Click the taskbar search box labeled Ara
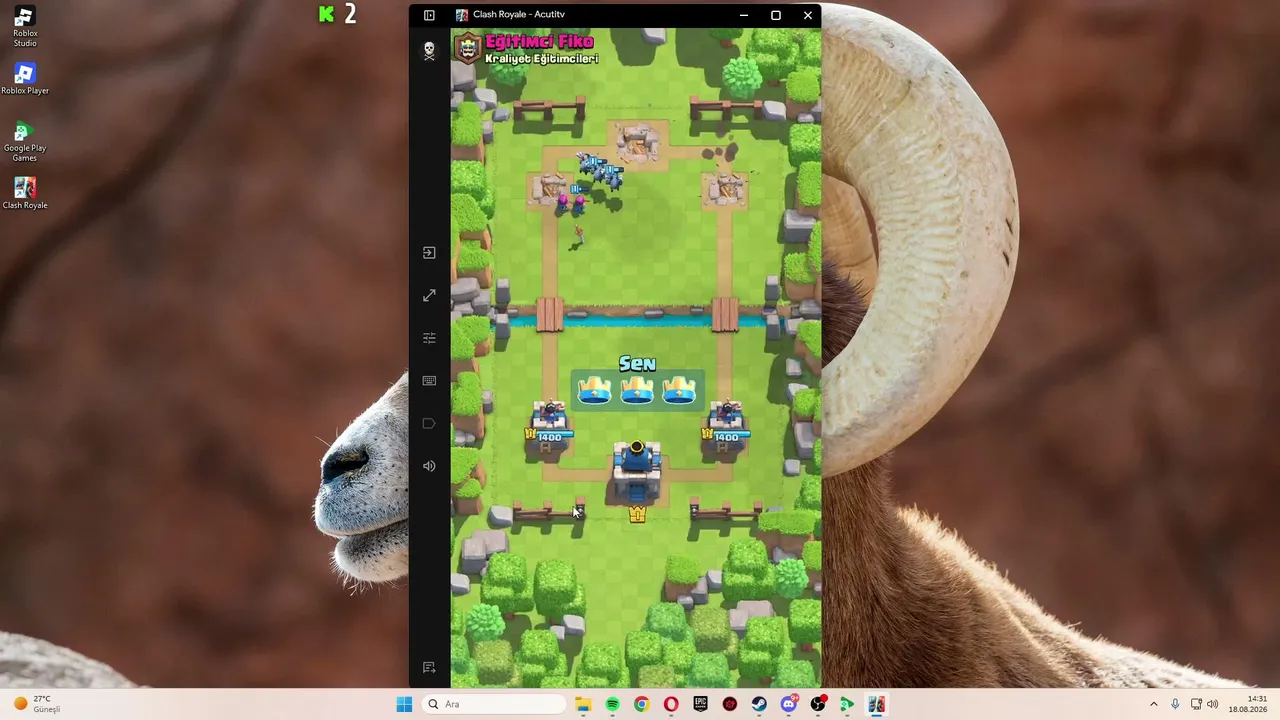Viewport: 1280px width, 720px height. point(494,704)
